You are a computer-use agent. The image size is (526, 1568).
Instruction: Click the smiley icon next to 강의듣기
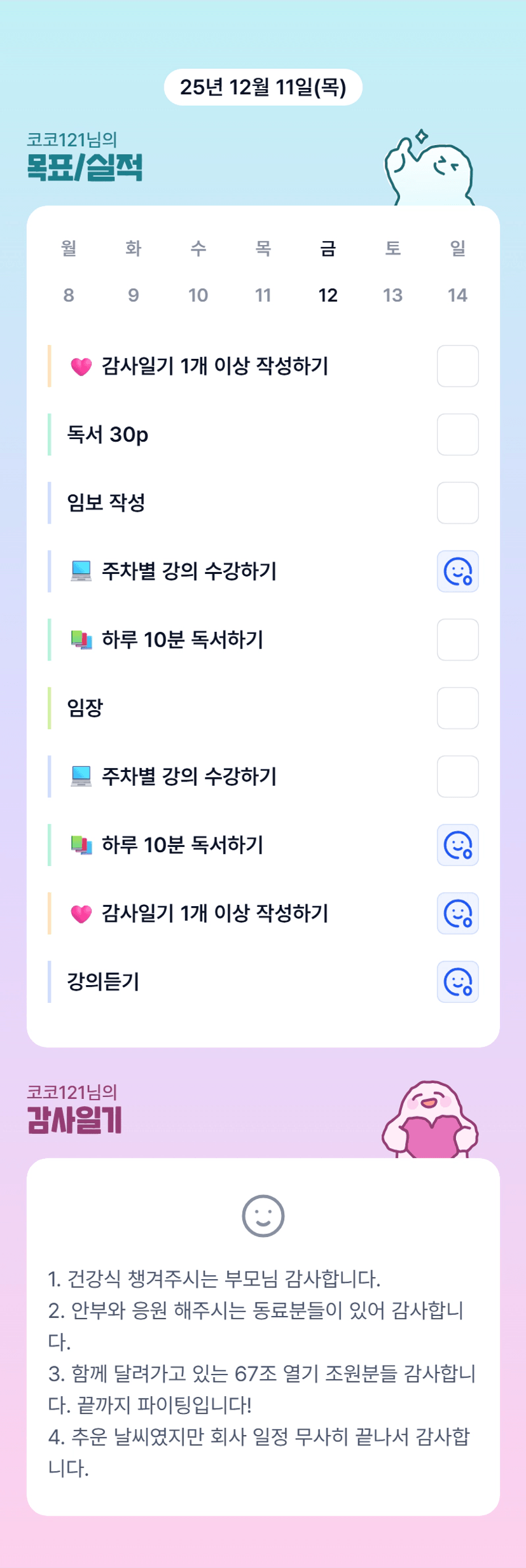pos(457,981)
